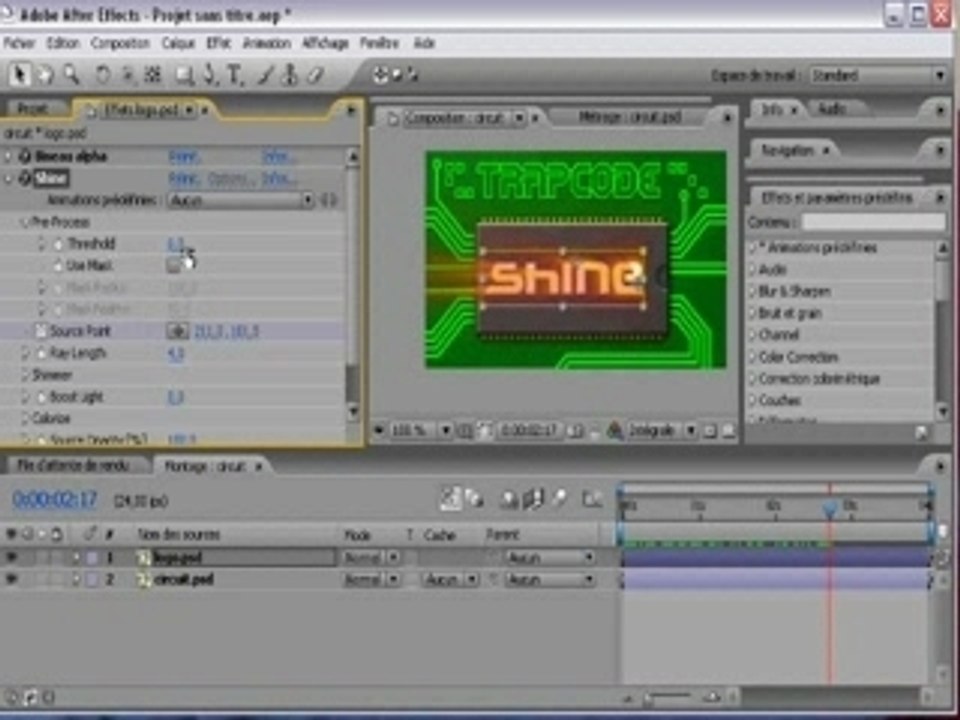
Task: Select the Type text tool
Action: click(x=234, y=75)
